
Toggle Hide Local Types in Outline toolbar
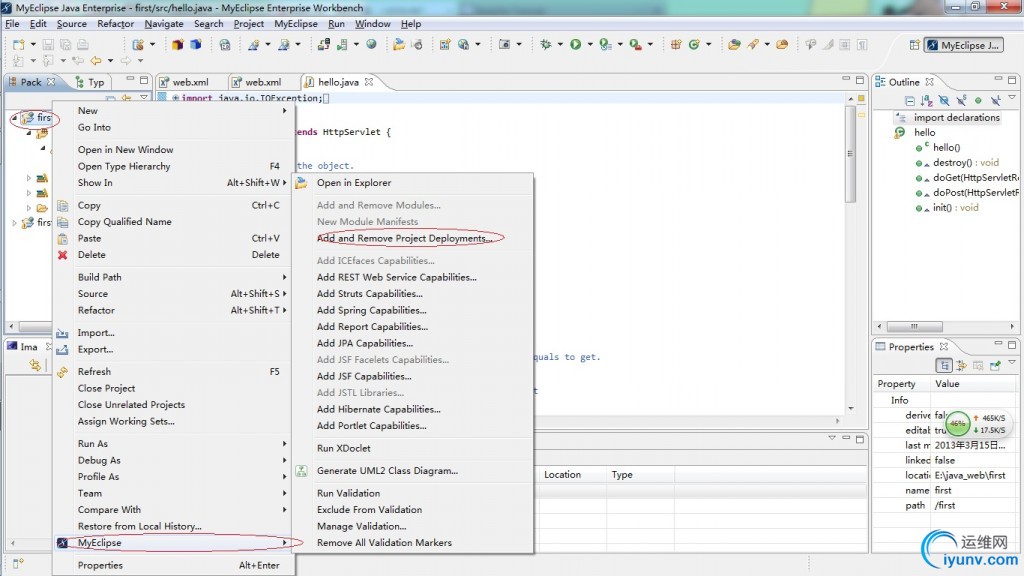pyautogui.click(x=995, y=101)
